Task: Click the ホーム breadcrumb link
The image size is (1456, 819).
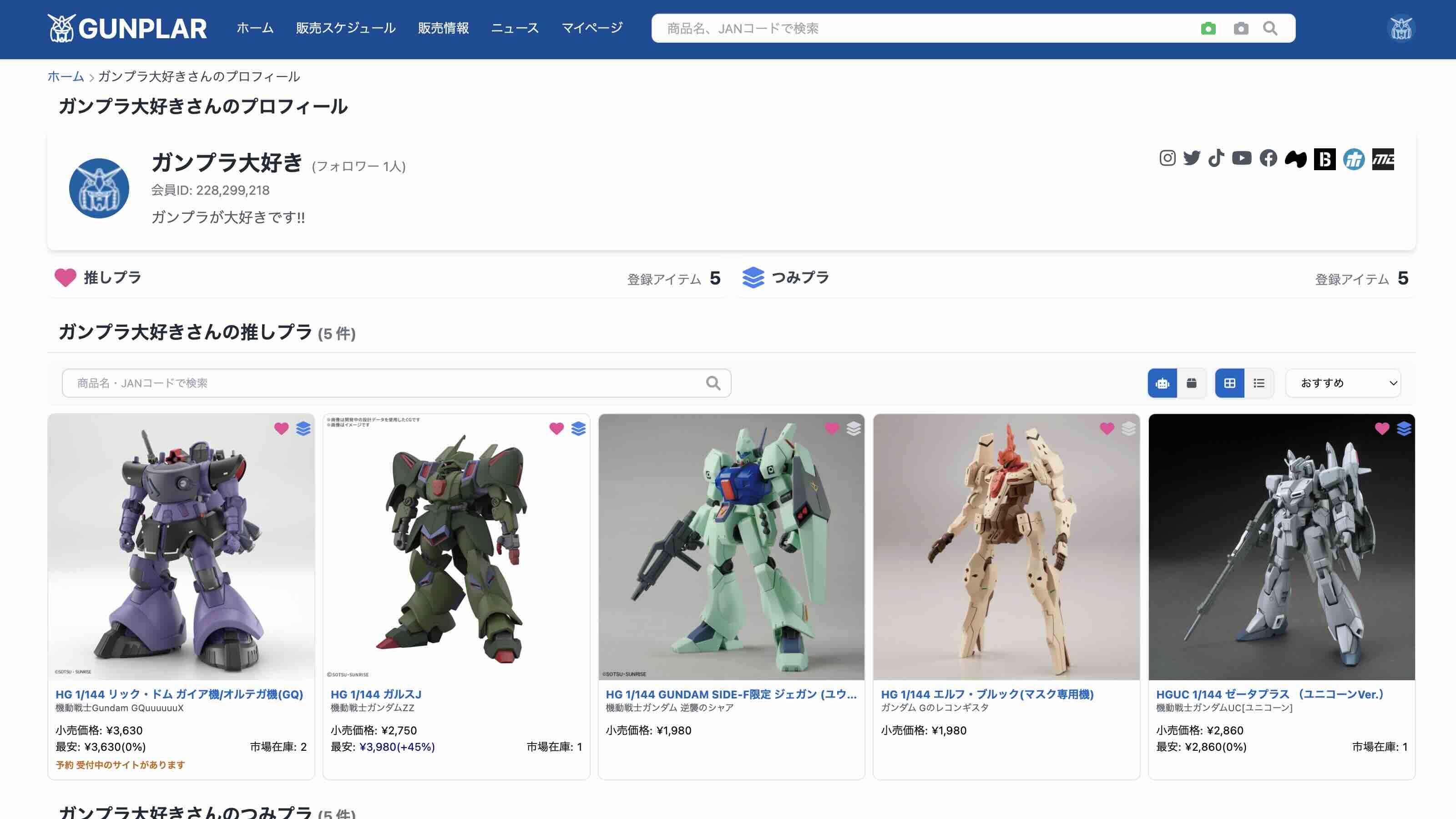Action: pos(66,76)
